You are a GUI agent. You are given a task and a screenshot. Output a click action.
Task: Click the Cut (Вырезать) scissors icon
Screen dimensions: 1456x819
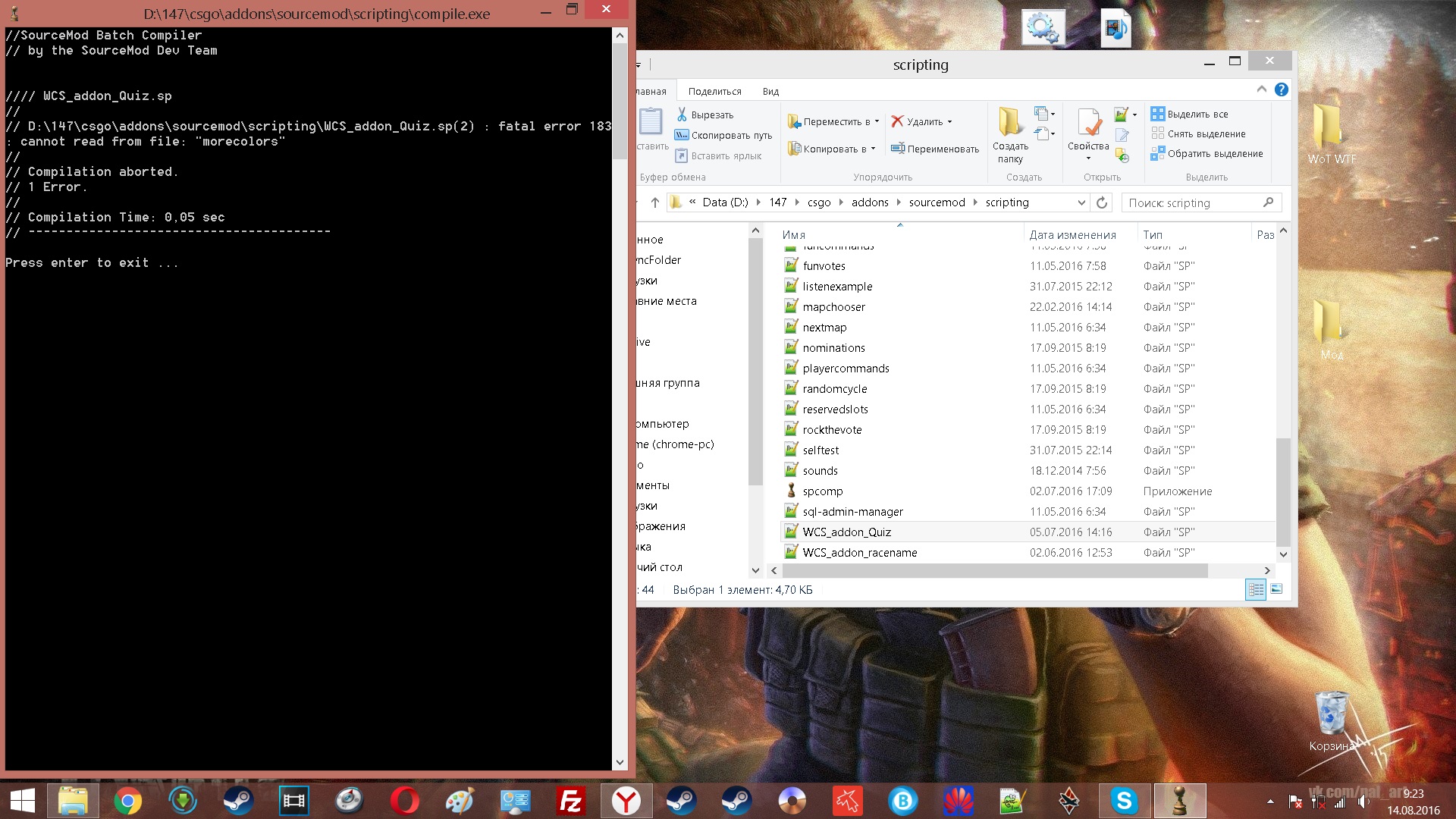682,115
